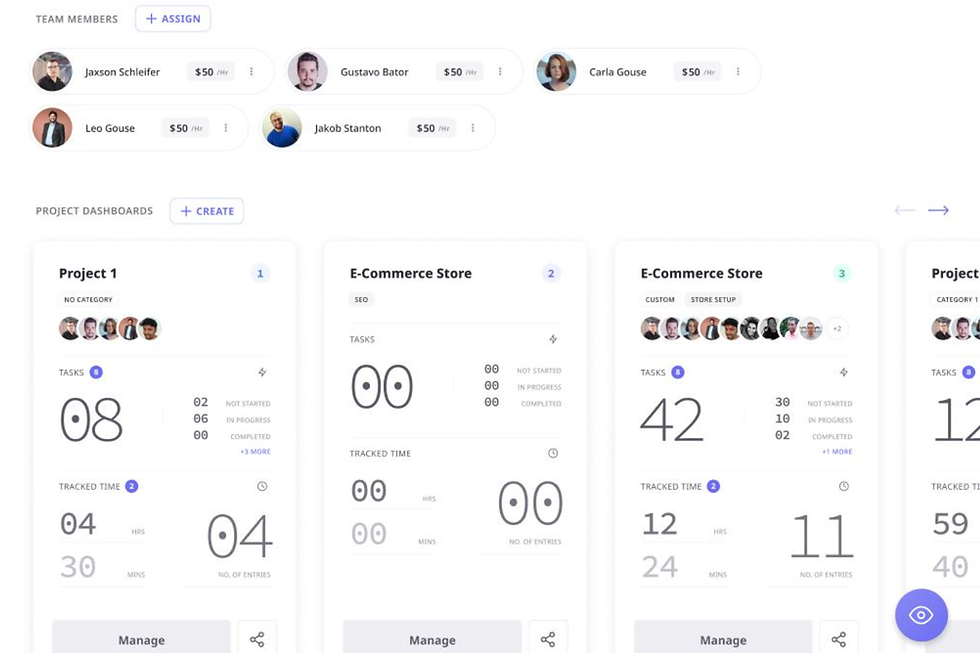Show the +2 hidden team avatars

point(836,328)
